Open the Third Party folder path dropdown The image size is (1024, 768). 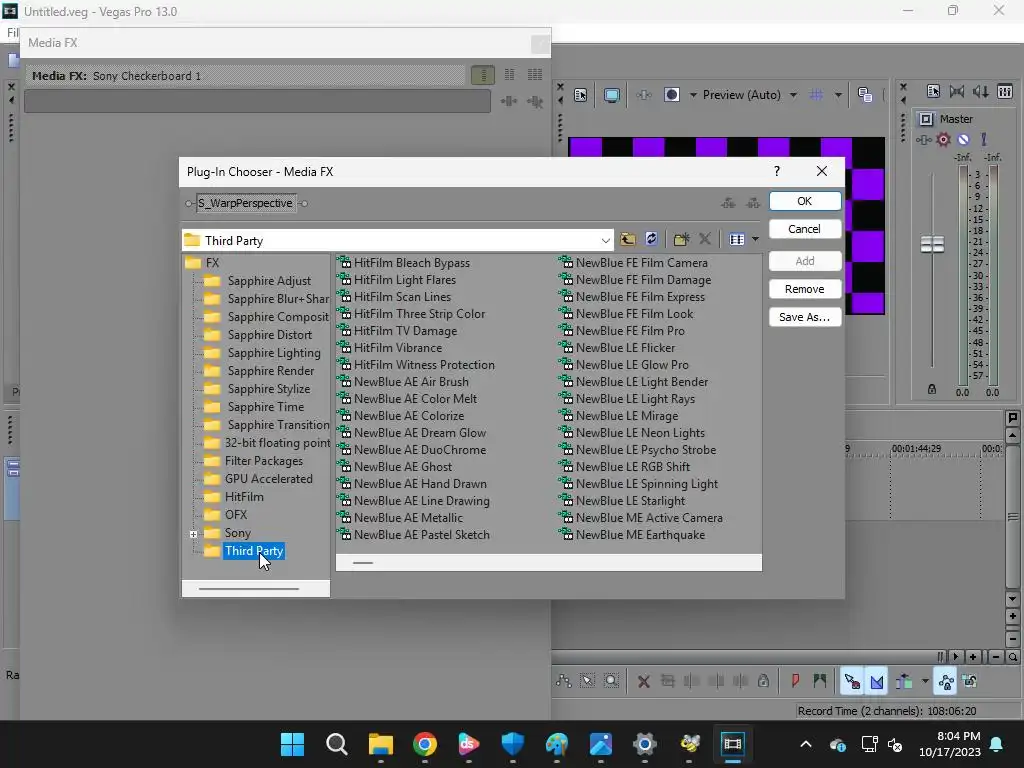[x=605, y=241]
